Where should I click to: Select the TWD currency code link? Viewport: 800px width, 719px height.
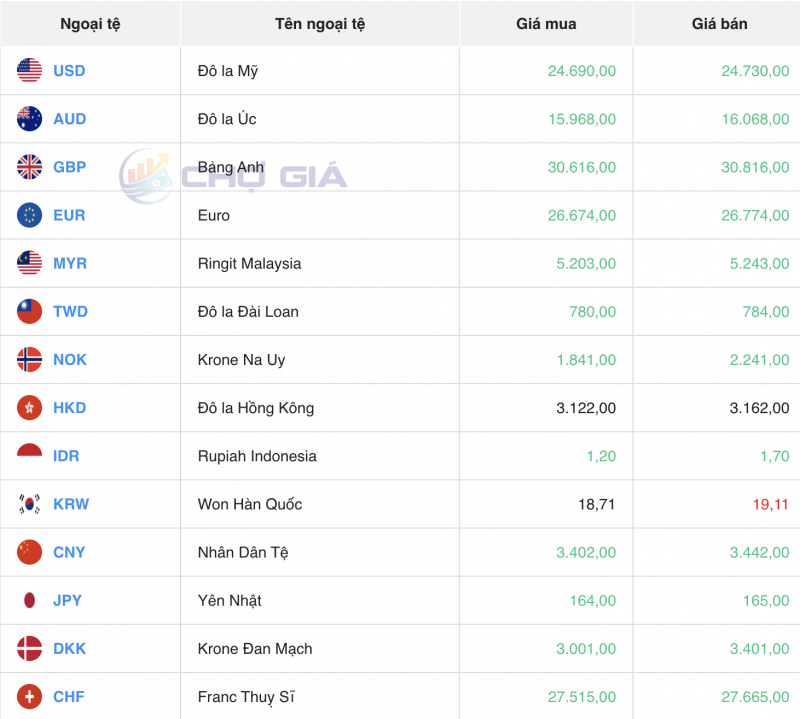coord(69,311)
